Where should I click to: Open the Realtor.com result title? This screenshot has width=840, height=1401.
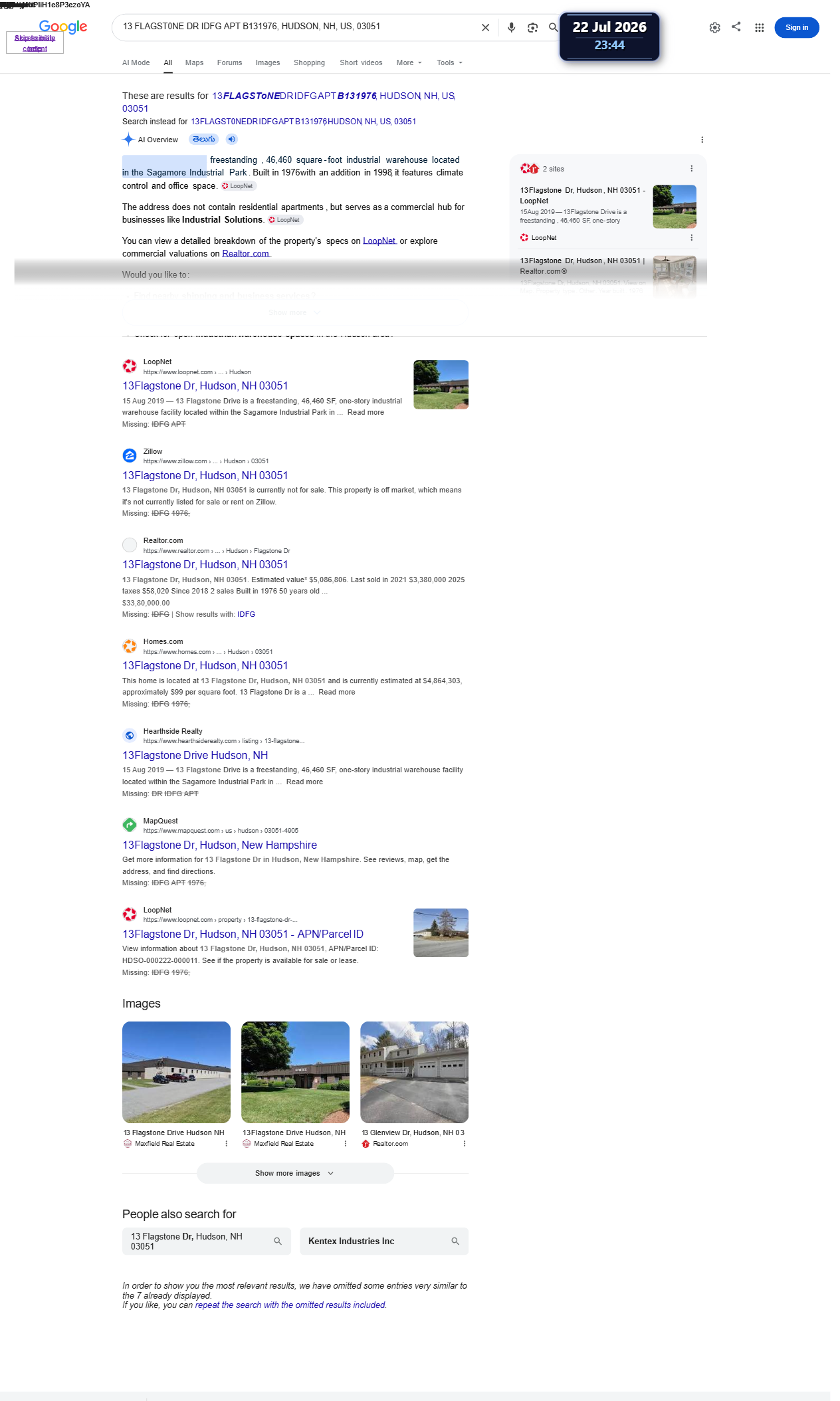205,564
